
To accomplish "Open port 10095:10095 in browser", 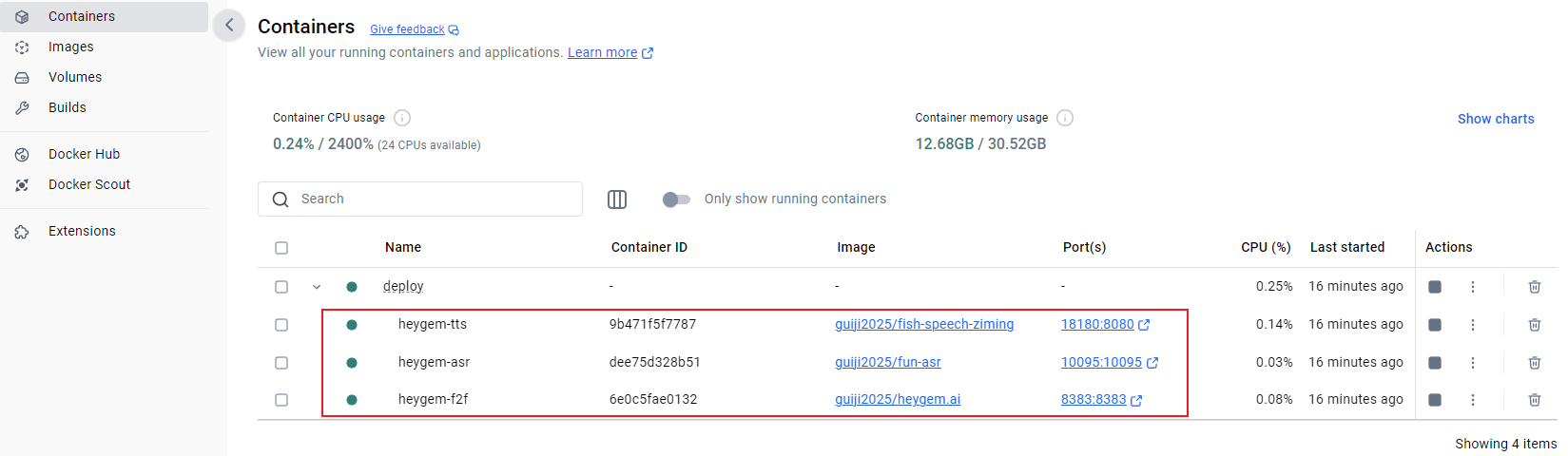I will (x=1110, y=362).
